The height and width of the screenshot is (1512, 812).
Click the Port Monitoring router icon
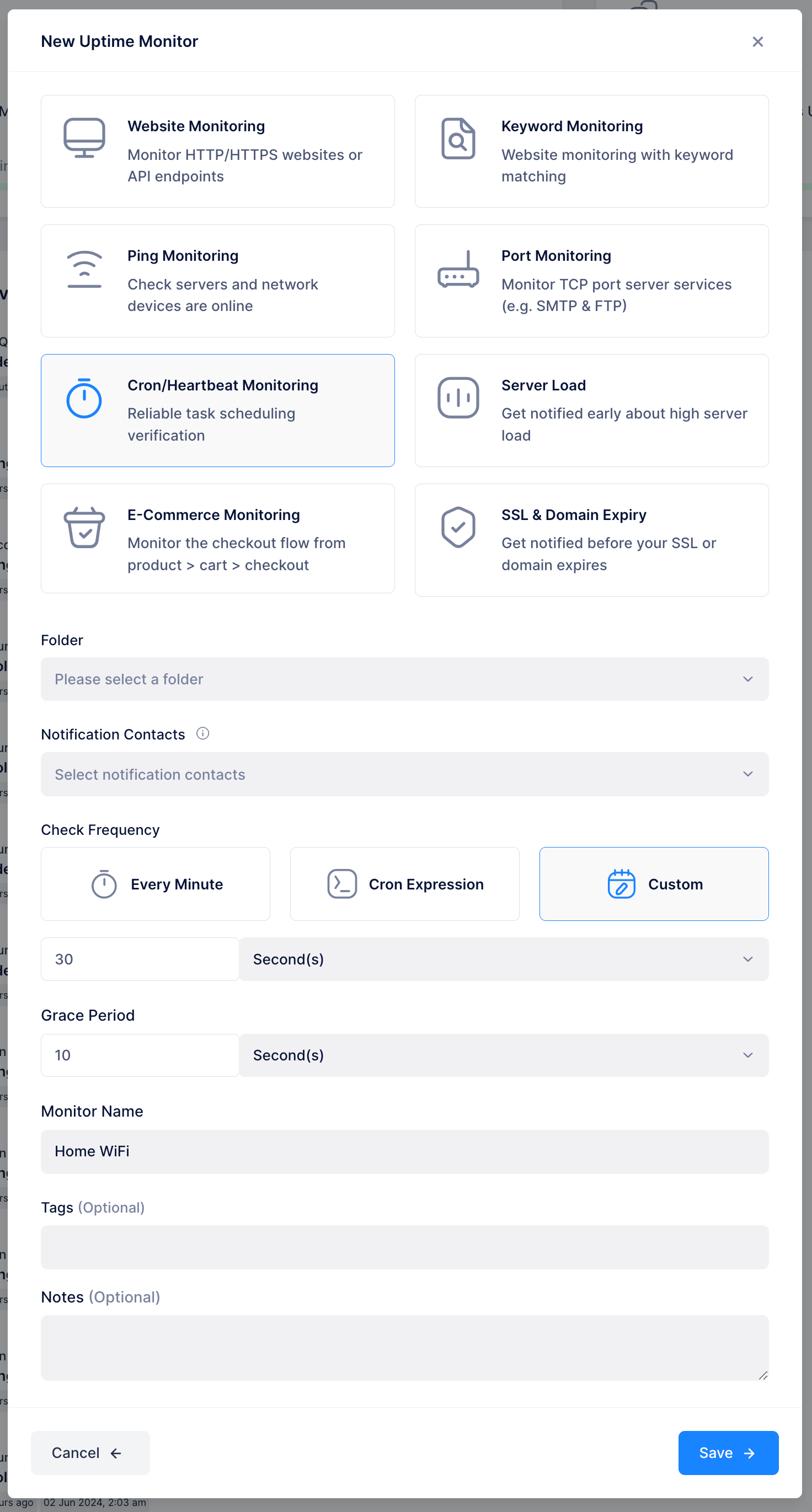click(458, 269)
